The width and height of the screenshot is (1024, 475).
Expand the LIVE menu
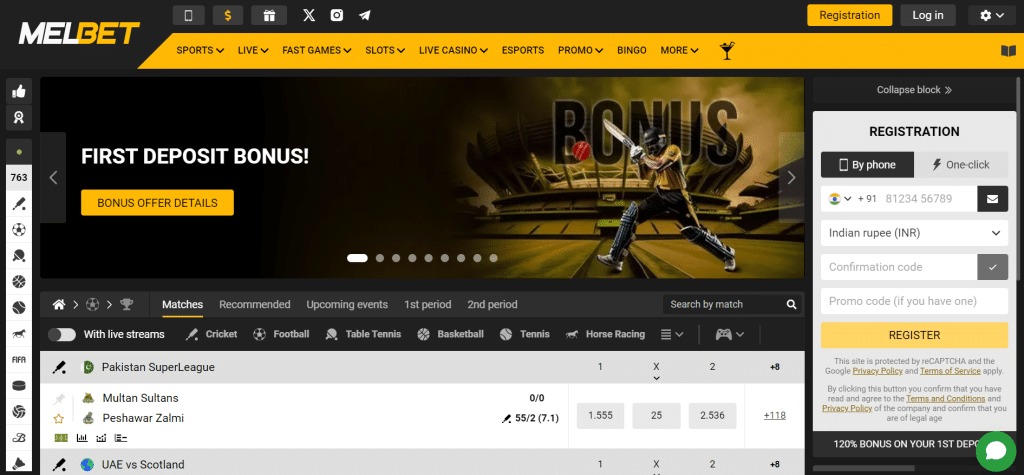(x=253, y=50)
